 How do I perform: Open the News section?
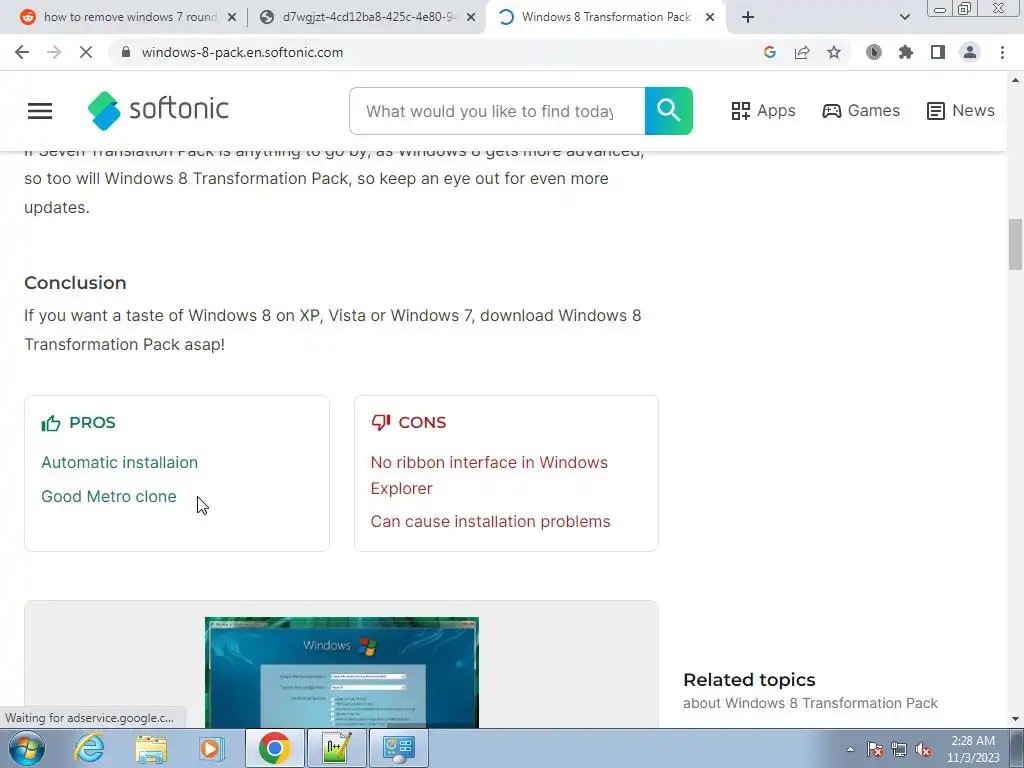[961, 110]
